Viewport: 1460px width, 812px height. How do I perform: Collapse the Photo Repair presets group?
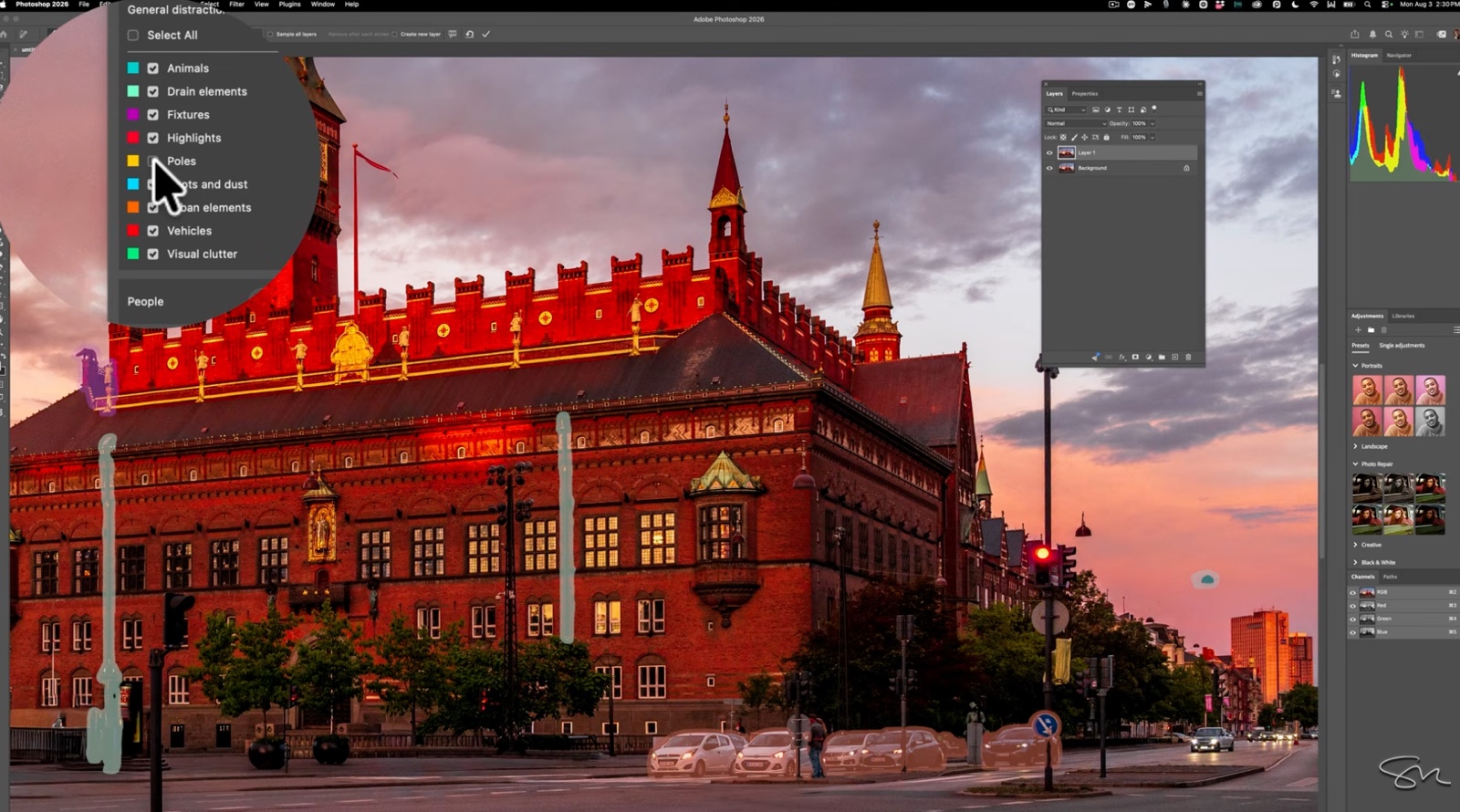point(1356,464)
